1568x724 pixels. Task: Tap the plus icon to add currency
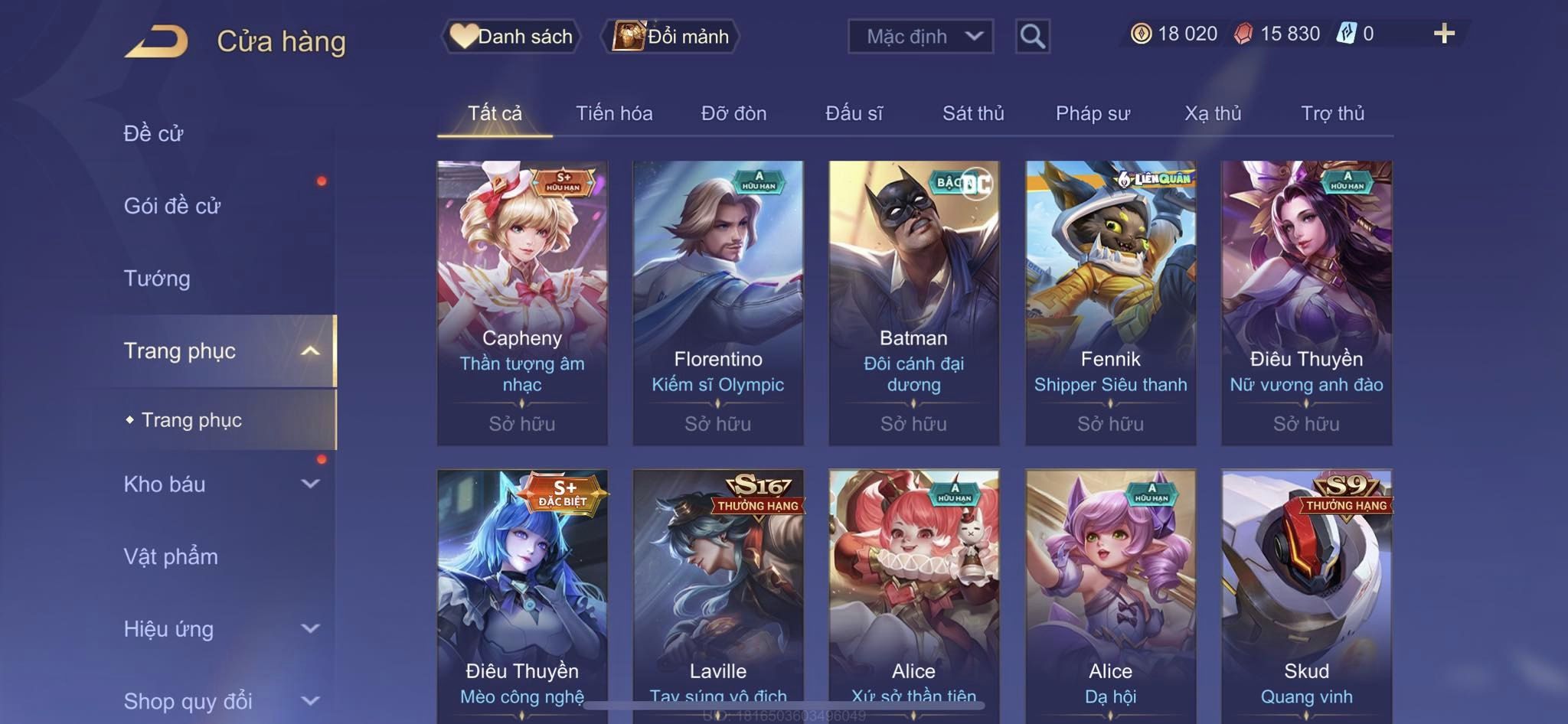pyautogui.click(x=1444, y=34)
